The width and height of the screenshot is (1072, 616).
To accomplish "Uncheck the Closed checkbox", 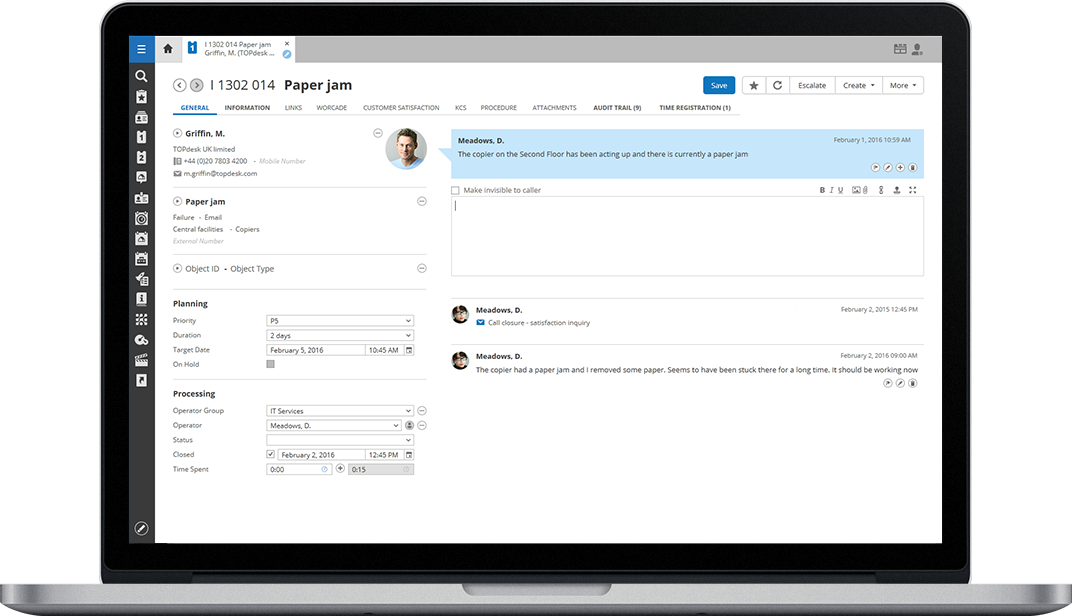I will point(271,455).
